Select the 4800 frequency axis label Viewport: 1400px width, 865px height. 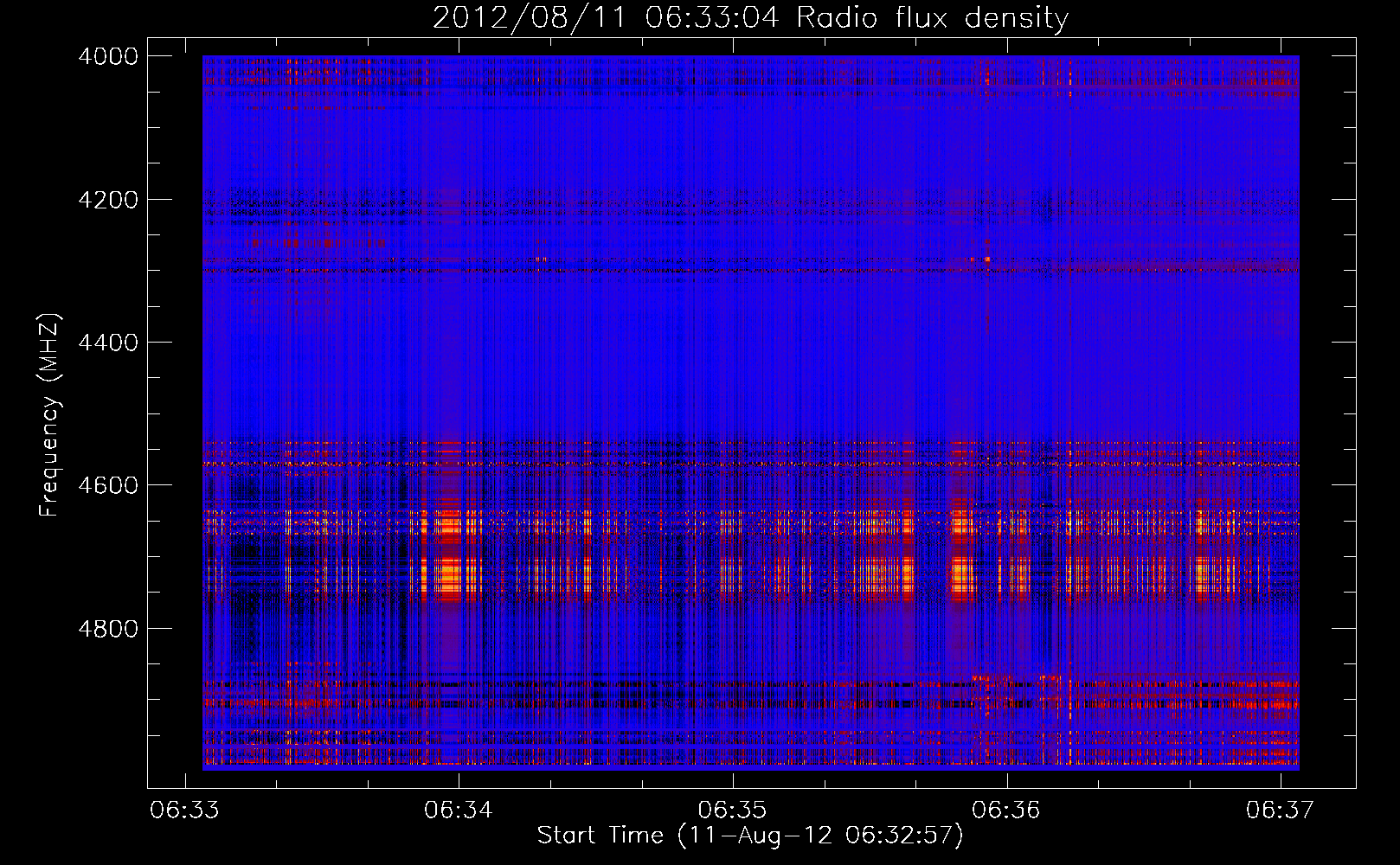tap(108, 629)
